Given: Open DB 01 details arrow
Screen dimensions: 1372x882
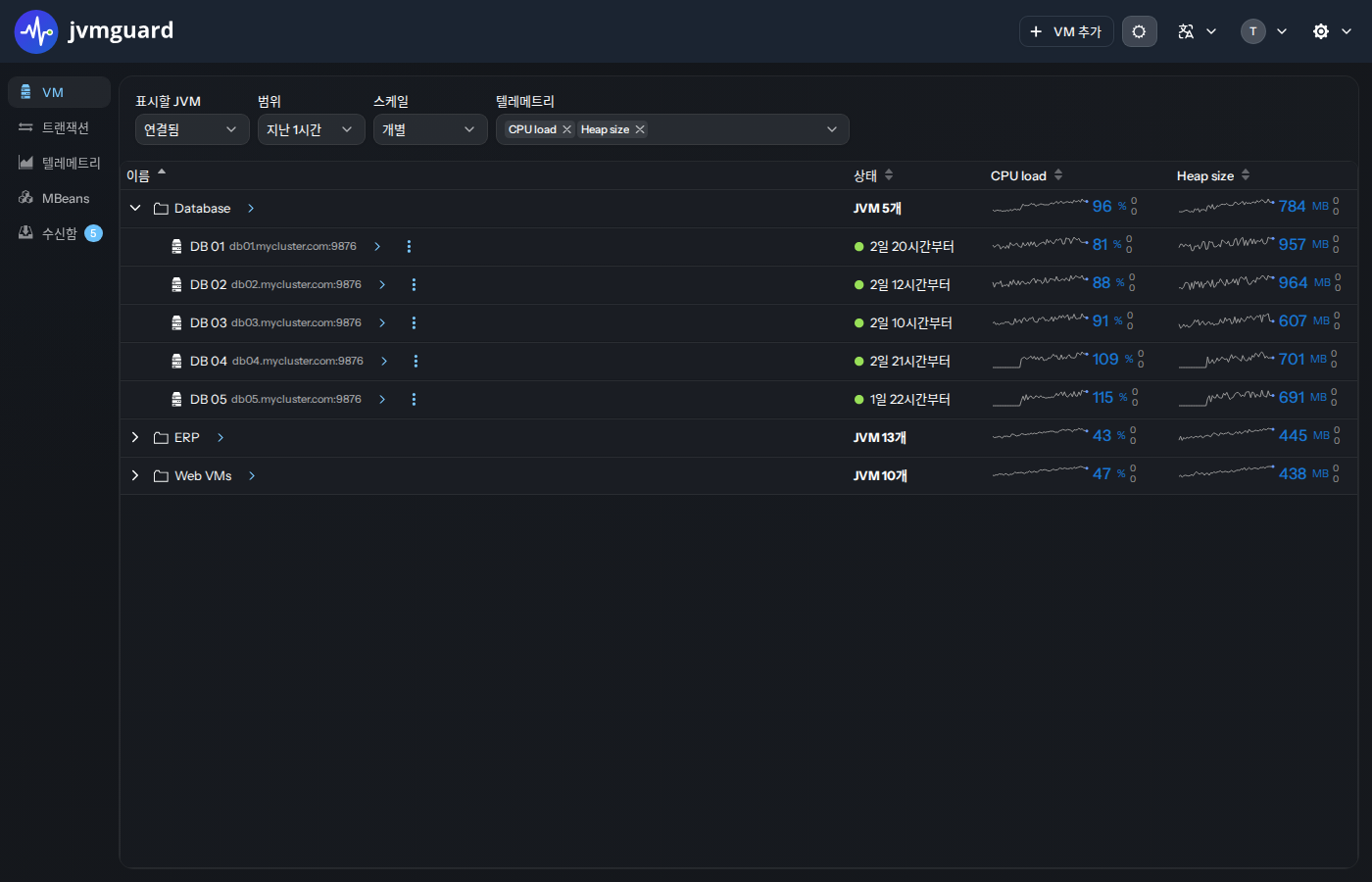Looking at the screenshot, I should point(377,247).
